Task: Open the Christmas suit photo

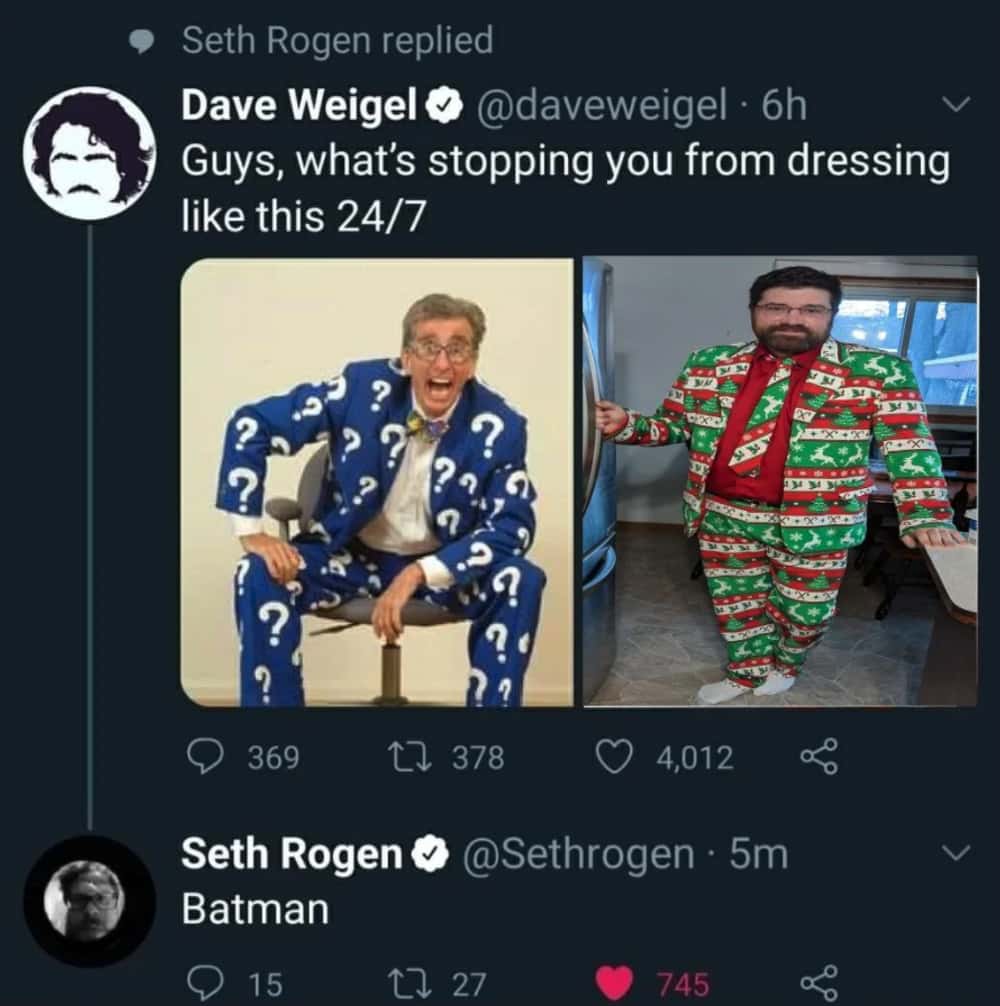Action: click(780, 482)
